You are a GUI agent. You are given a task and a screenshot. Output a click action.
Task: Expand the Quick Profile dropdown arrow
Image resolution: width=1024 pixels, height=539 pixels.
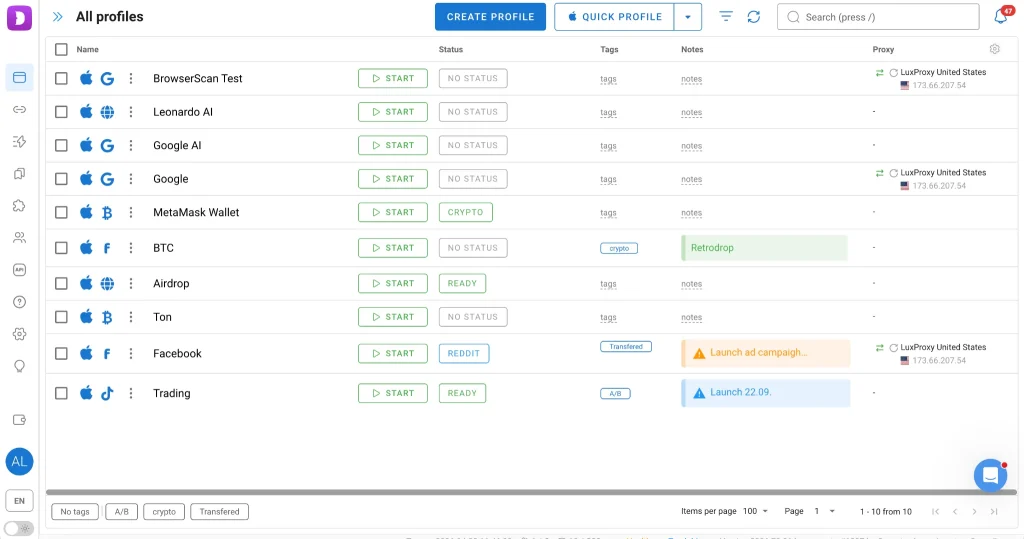pos(687,17)
